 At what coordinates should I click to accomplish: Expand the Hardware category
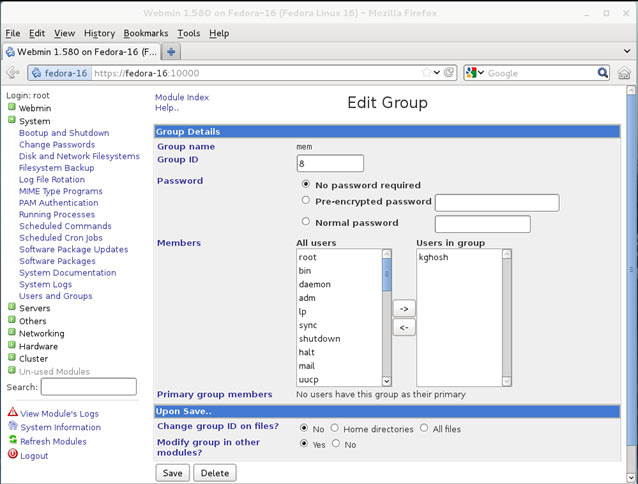pos(12,345)
